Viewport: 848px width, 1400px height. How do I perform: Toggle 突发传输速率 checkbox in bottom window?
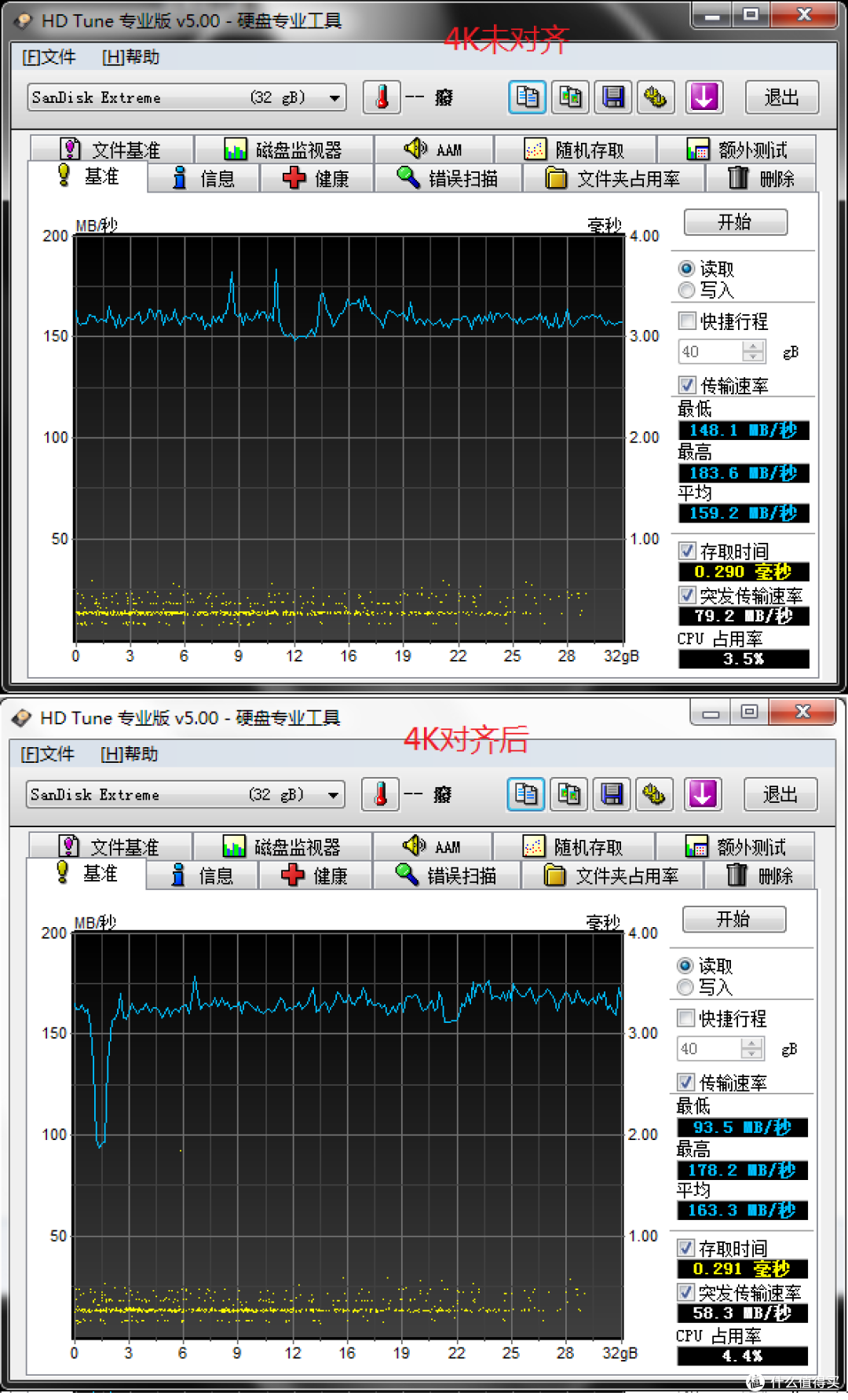[685, 1292]
